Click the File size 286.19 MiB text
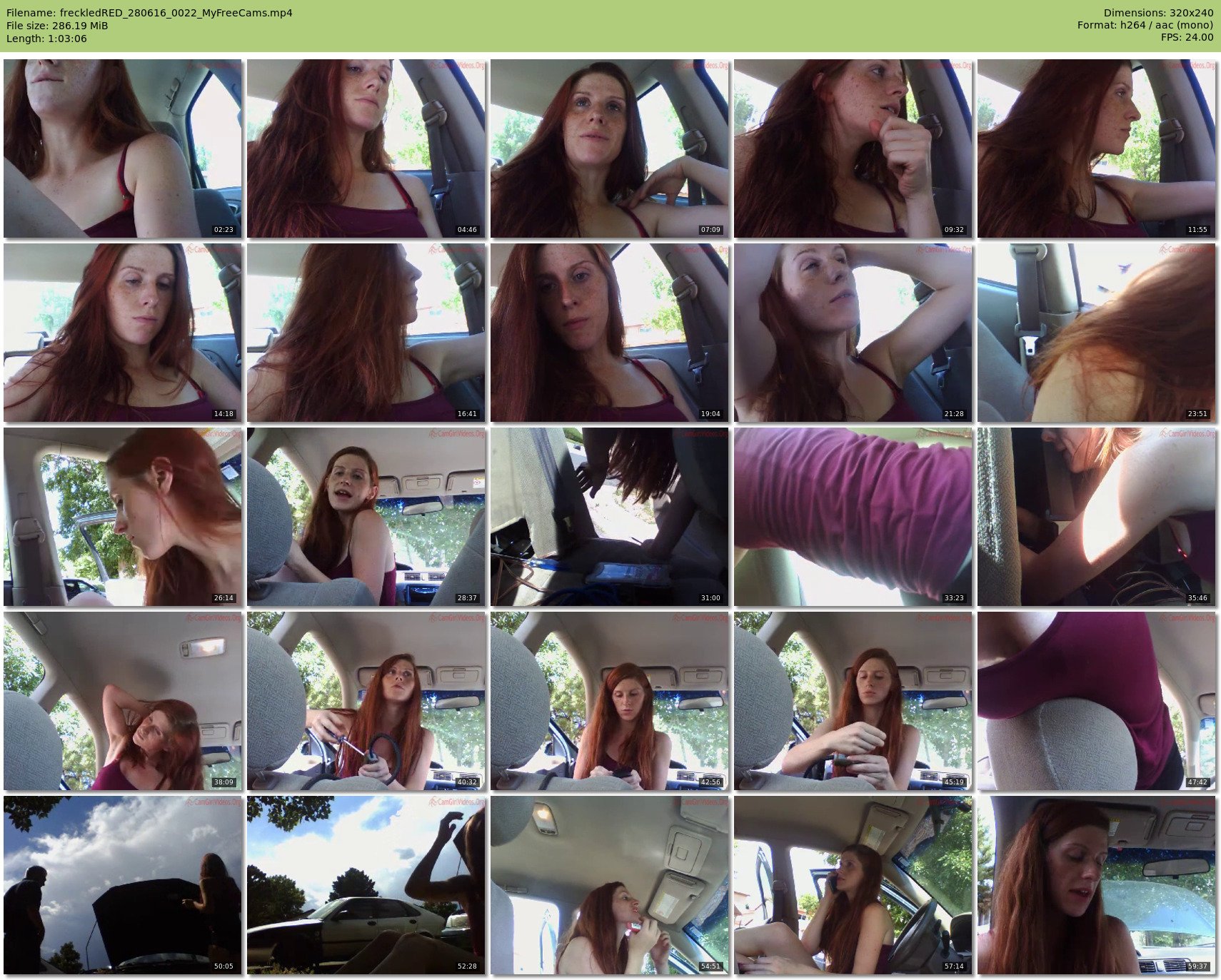 point(57,26)
